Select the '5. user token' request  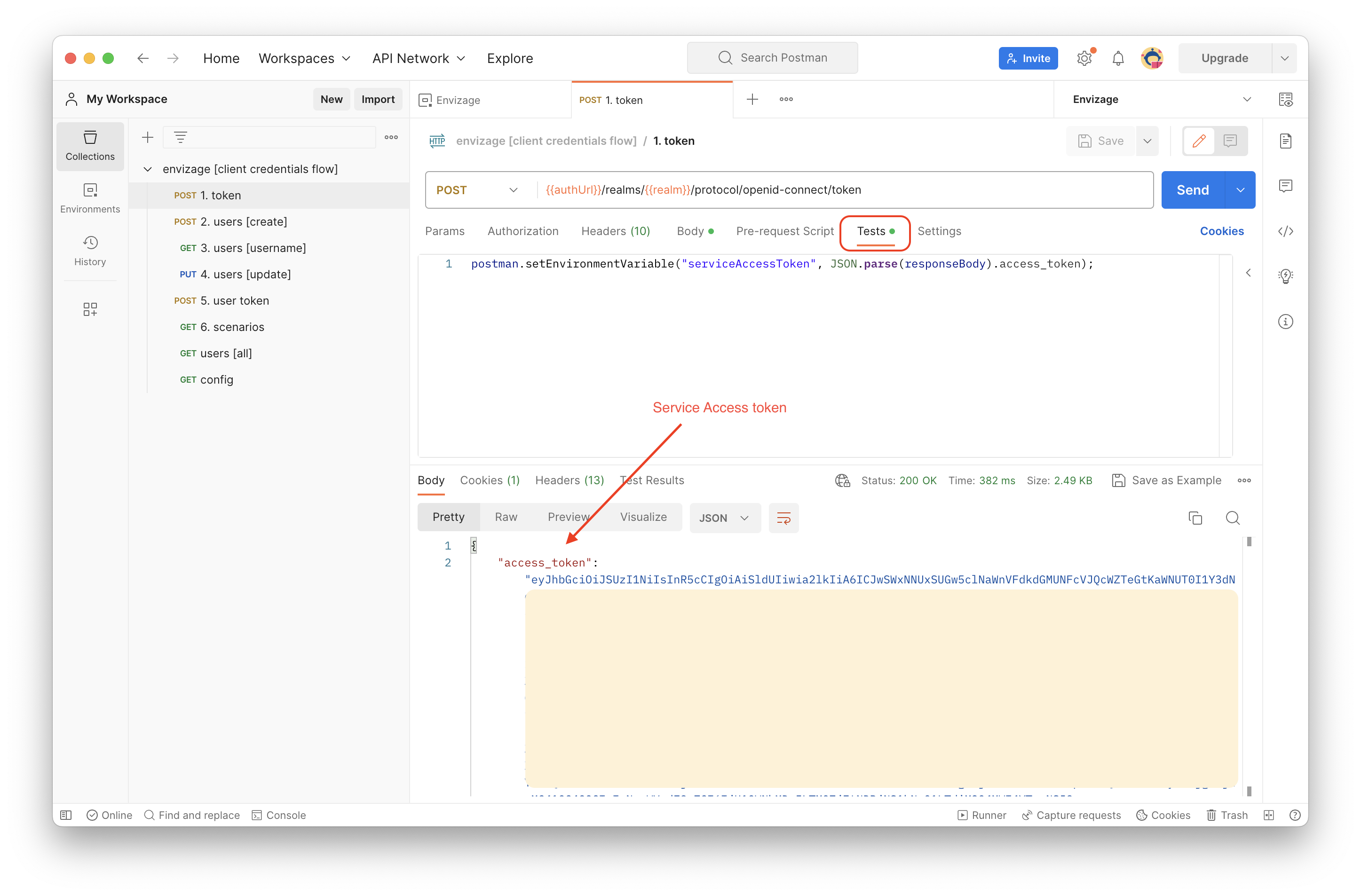point(269,301)
